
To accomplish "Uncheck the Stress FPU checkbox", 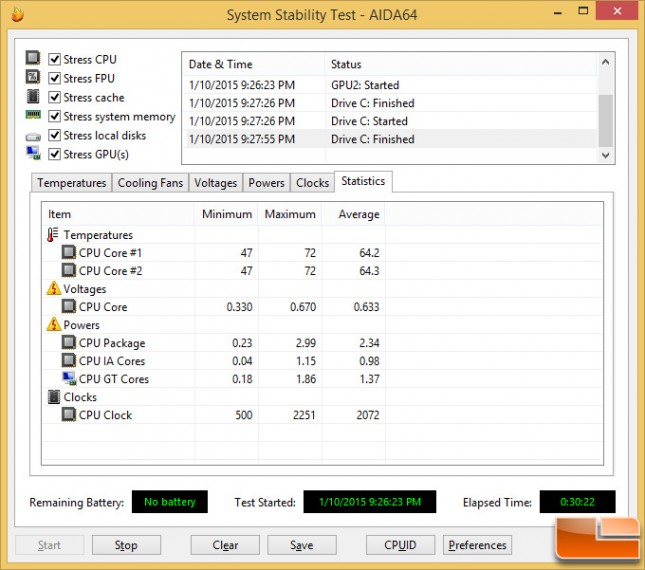I will [x=55, y=78].
